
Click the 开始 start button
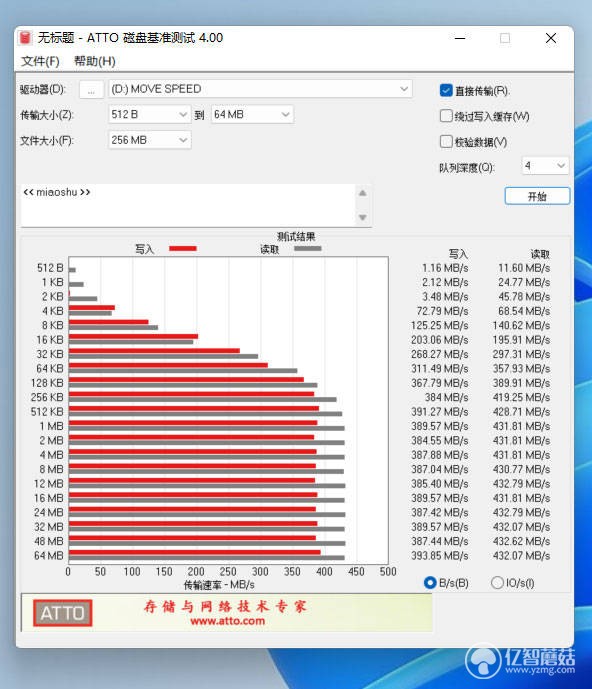pos(537,196)
